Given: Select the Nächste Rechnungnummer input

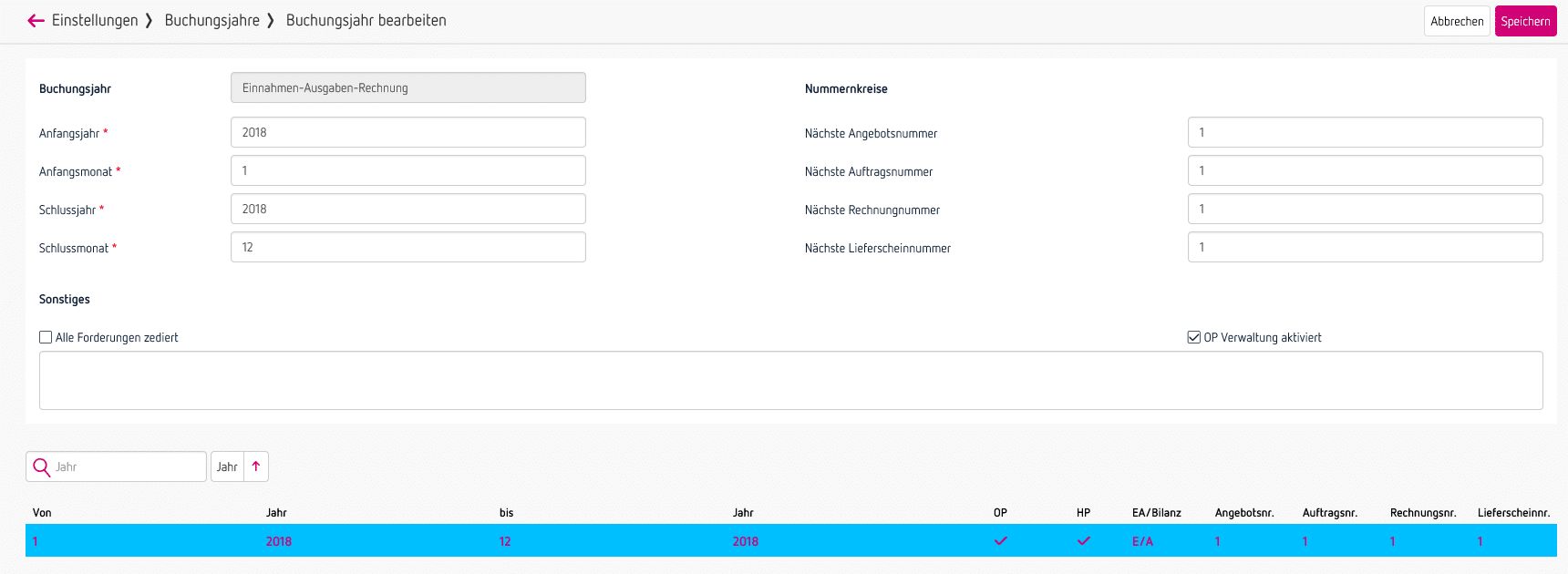Looking at the screenshot, I should (x=1364, y=209).
